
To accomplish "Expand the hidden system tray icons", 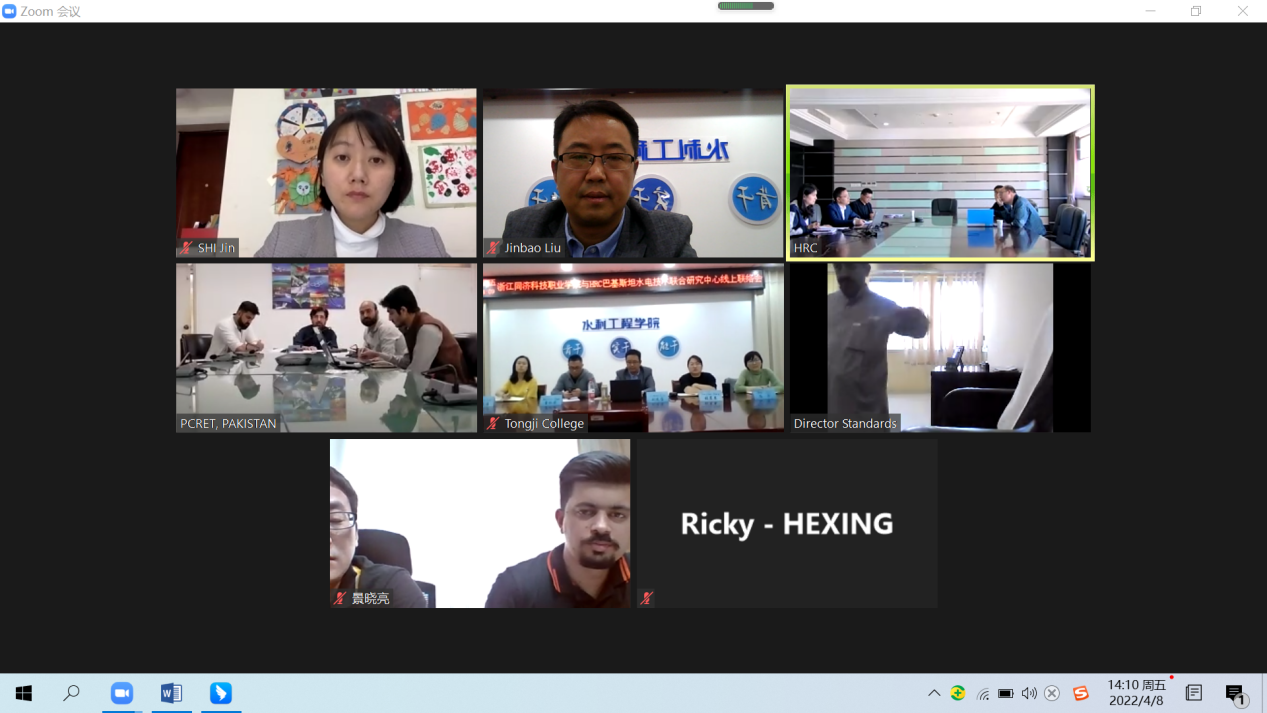I will 934,693.
